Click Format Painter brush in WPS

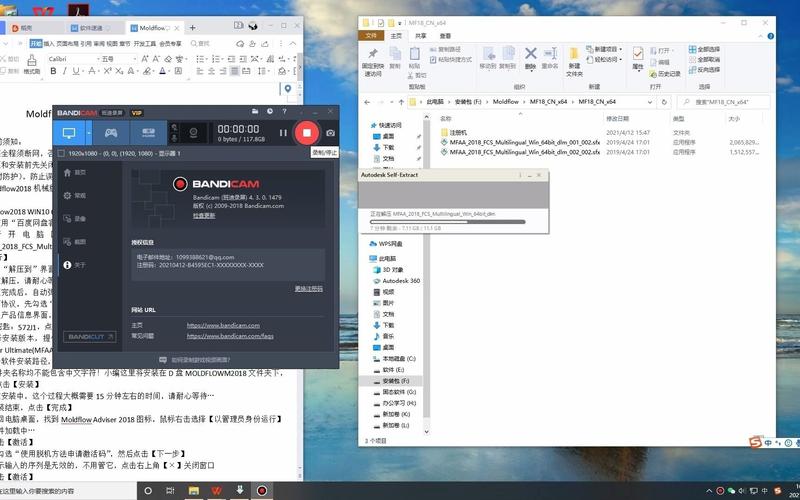pyautogui.click(x=32, y=64)
